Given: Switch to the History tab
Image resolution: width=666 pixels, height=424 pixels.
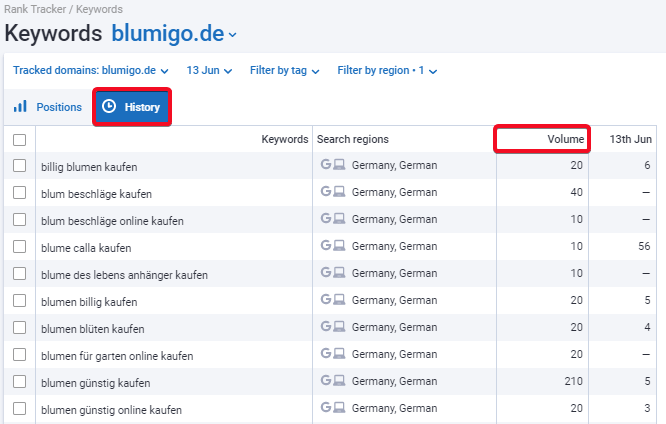Looking at the screenshot, I should [x=132, y=107].
